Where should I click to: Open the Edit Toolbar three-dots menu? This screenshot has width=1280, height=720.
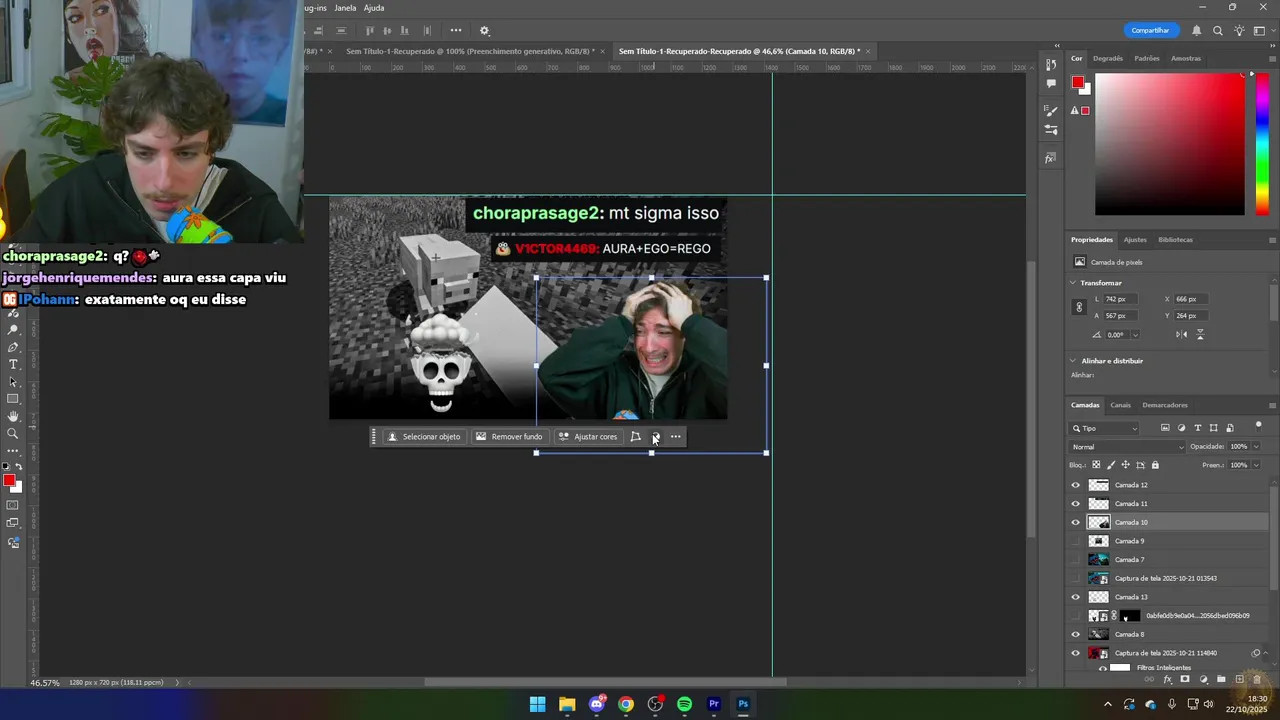tap(13, 450)
